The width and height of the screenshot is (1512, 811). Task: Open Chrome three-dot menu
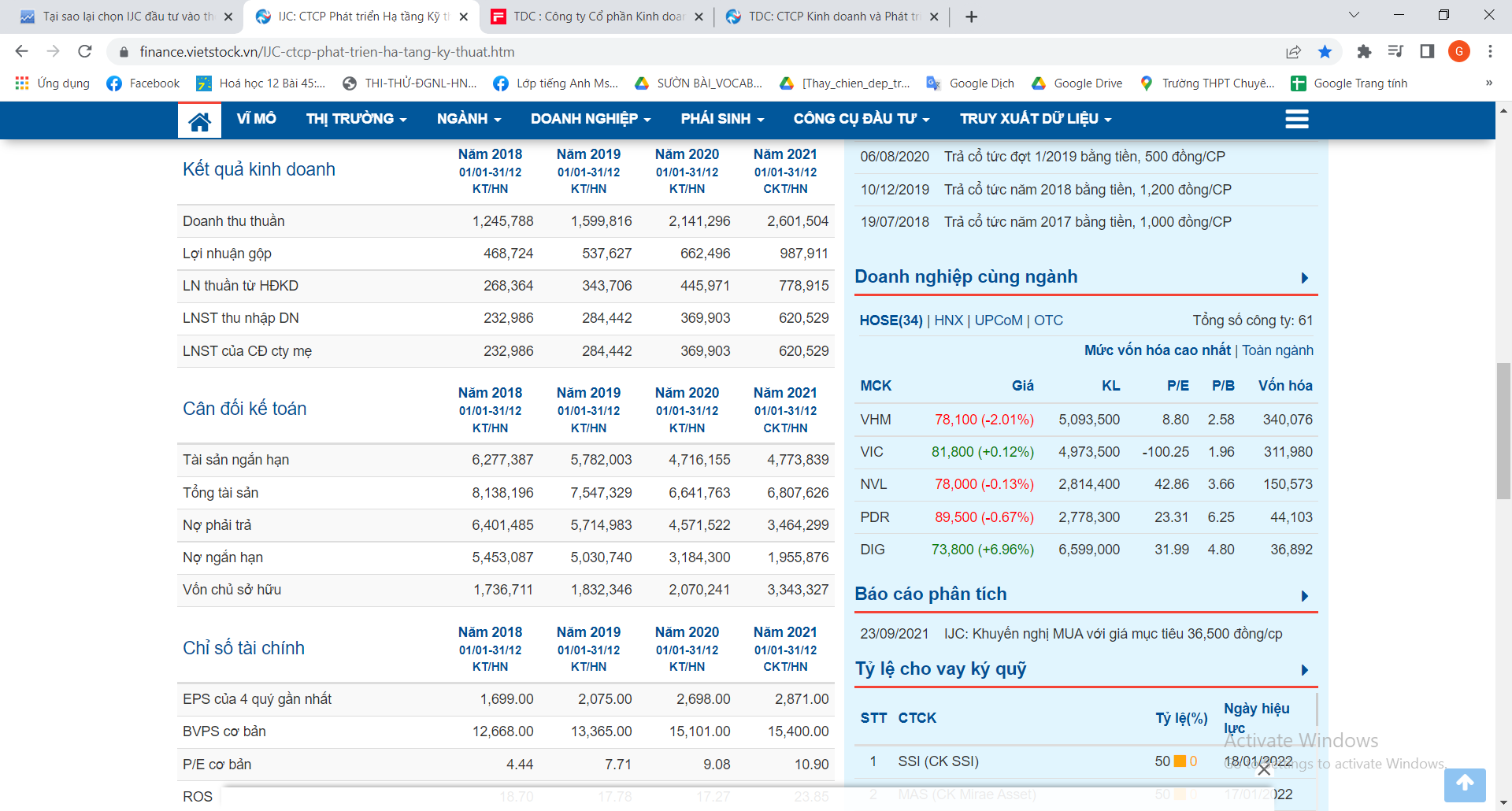[1490, 52]
